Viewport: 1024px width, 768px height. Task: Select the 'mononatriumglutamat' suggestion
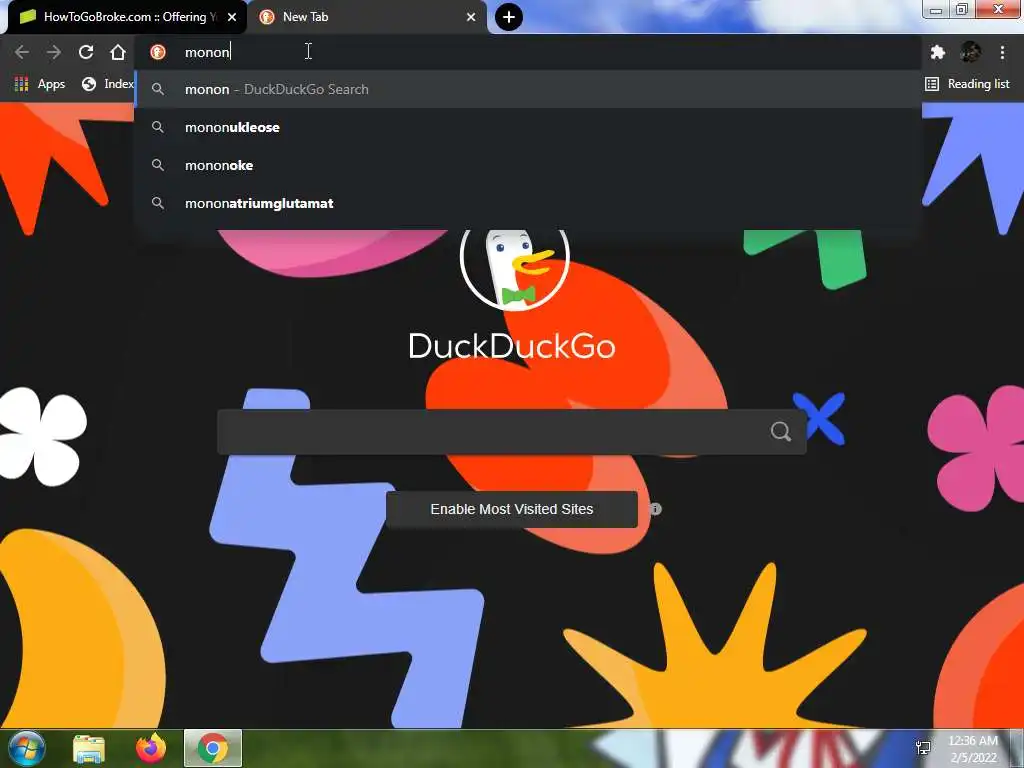coord(528,203)
